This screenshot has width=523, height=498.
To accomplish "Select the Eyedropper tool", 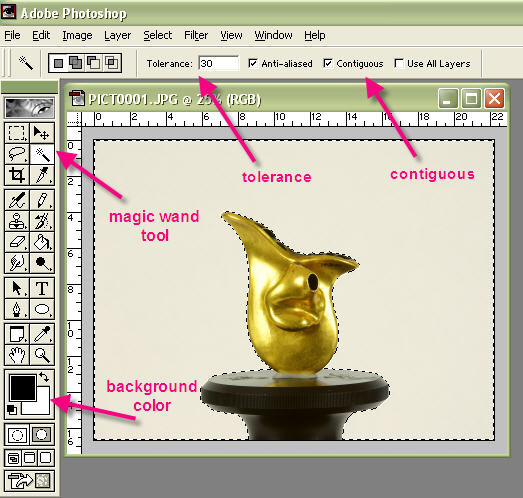I will [x=42, y=334].
